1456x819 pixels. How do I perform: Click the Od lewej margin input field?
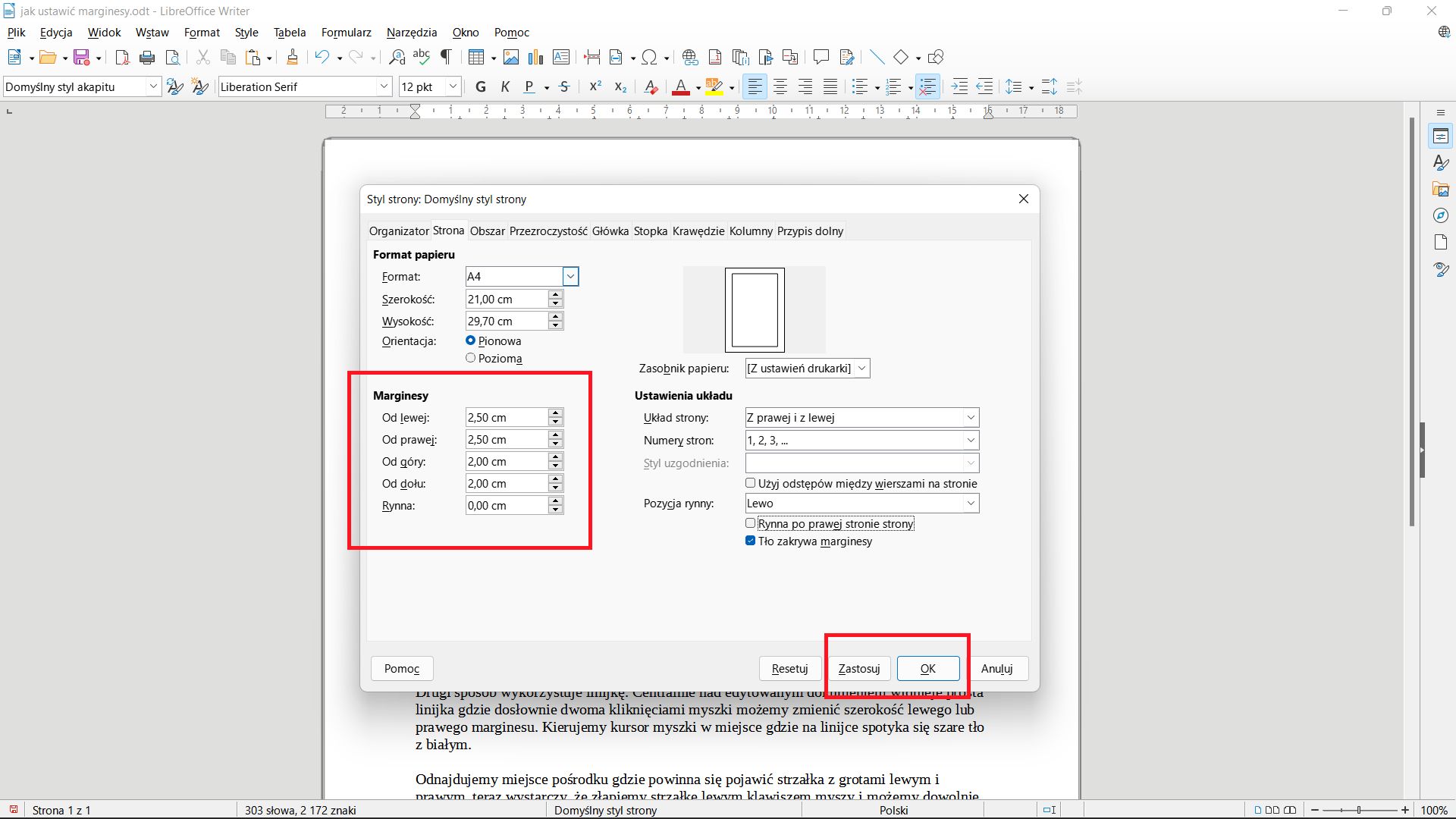[x=505, y=418]
